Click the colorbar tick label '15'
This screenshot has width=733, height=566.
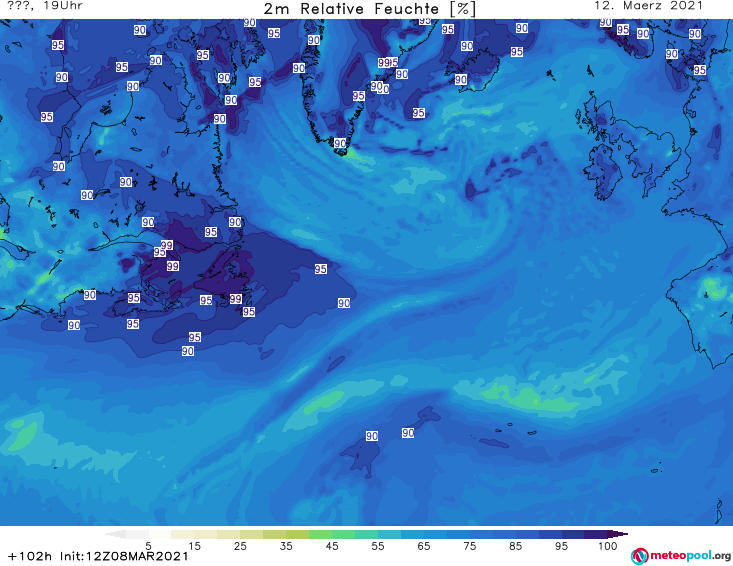(x=194, y=546)
